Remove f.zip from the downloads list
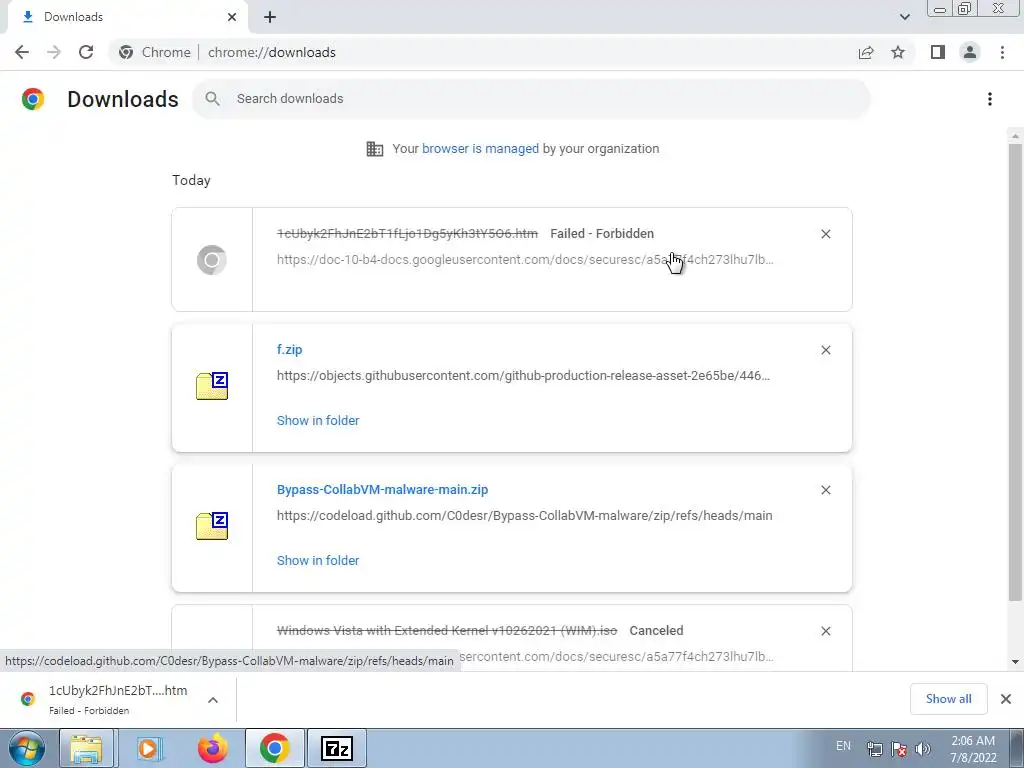 (825, 350)
